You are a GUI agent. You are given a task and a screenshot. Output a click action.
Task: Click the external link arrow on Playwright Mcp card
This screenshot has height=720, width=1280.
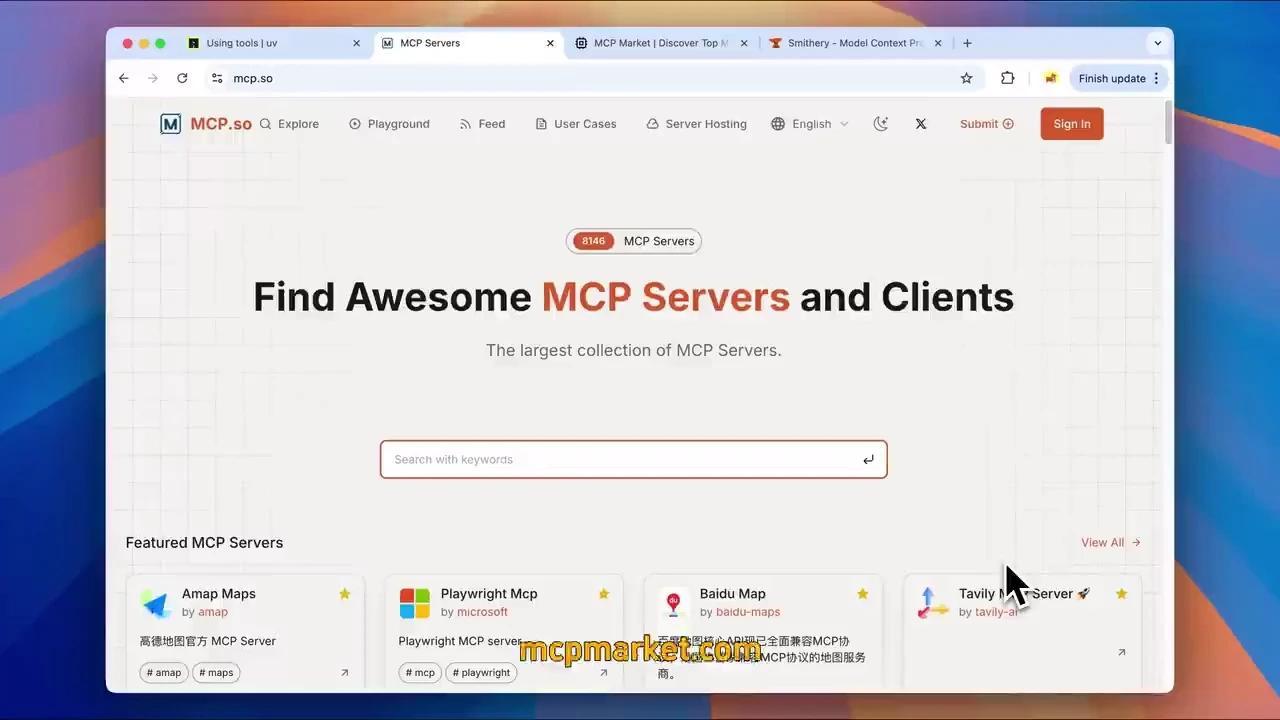[603, 673]
